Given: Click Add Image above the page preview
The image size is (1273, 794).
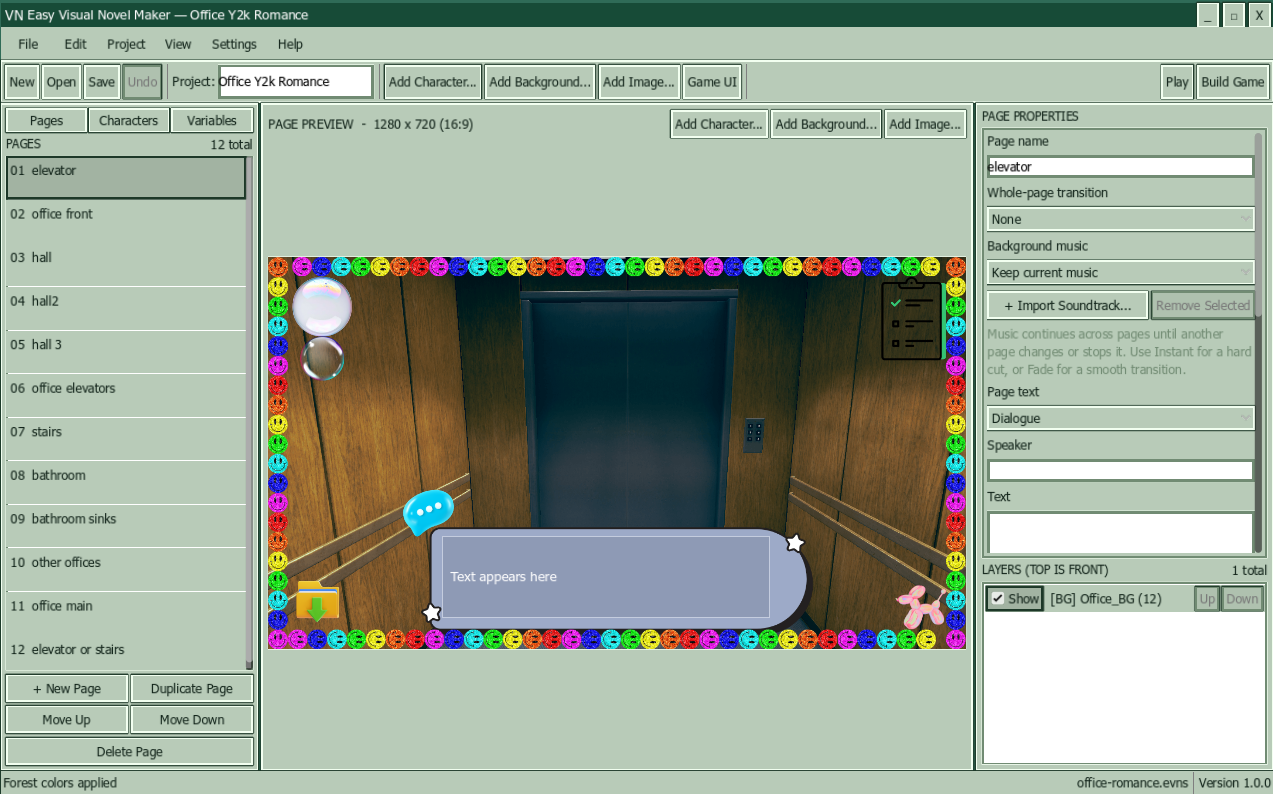Looking at the screenshot, I should pyautogui.click(x=926, y=124).
